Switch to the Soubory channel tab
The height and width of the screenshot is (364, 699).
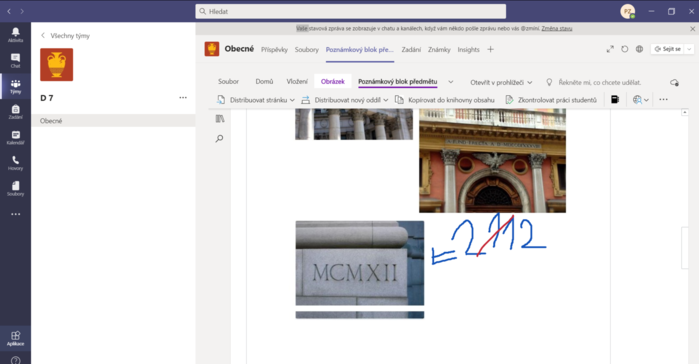pyautogui.click(x=307, y=49)
